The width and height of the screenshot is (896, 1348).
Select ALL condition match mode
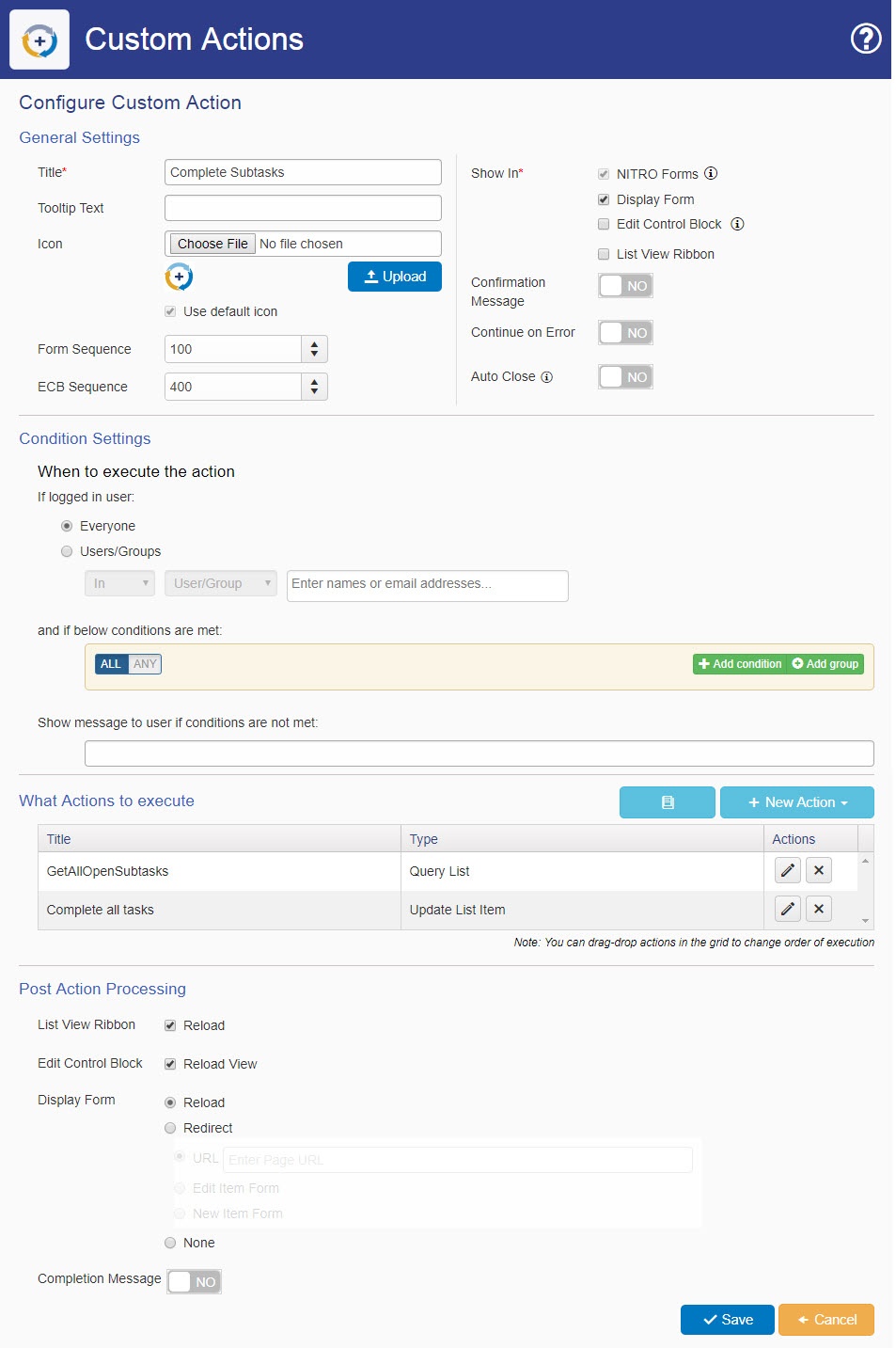pyautogui.click(x=111, y=664)
